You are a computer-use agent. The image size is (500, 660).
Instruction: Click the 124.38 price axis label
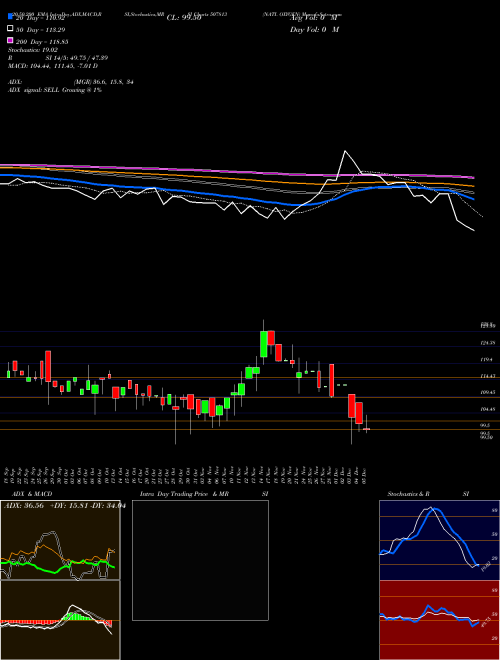tap(489, 343)
